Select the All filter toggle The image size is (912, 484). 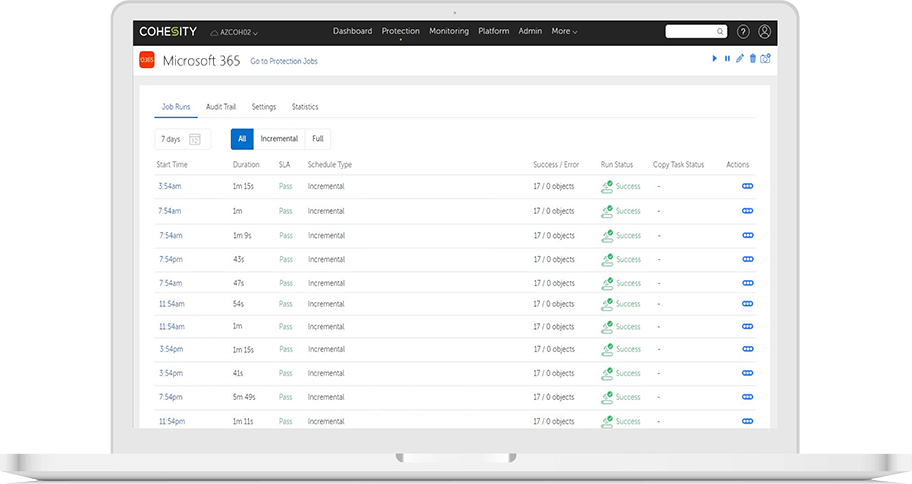point(242,139)
